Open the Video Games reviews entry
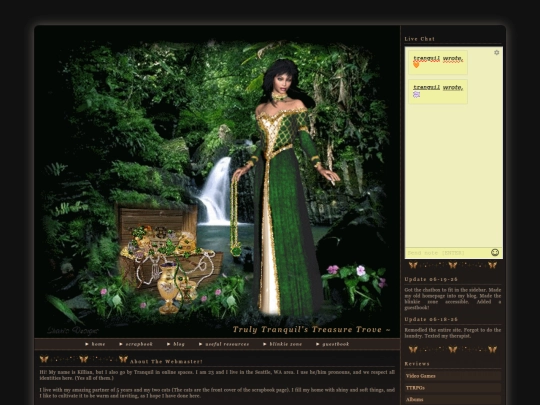Viewport: 540px width, 405px height. click(x=453, y=376)
